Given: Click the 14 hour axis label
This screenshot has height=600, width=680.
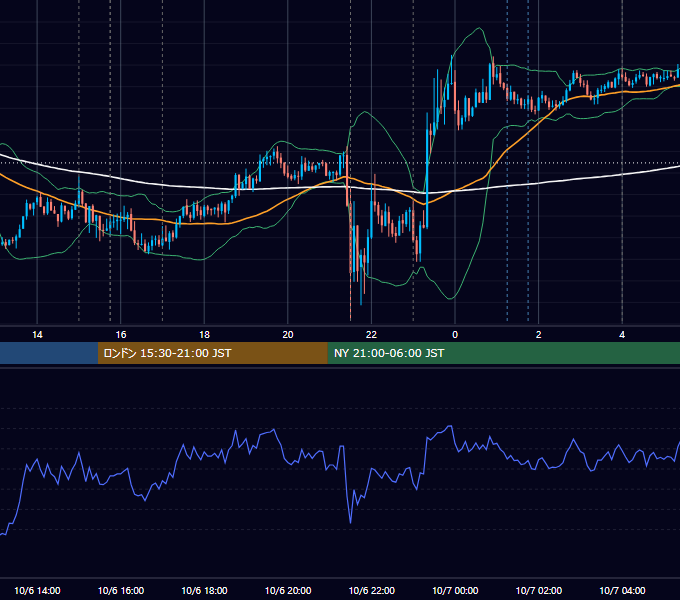Looking at the screenshot, I should pos(37,335).
